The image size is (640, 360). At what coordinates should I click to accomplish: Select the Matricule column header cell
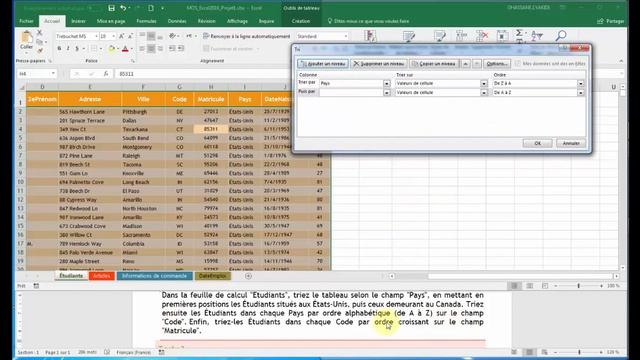(211, 99)
